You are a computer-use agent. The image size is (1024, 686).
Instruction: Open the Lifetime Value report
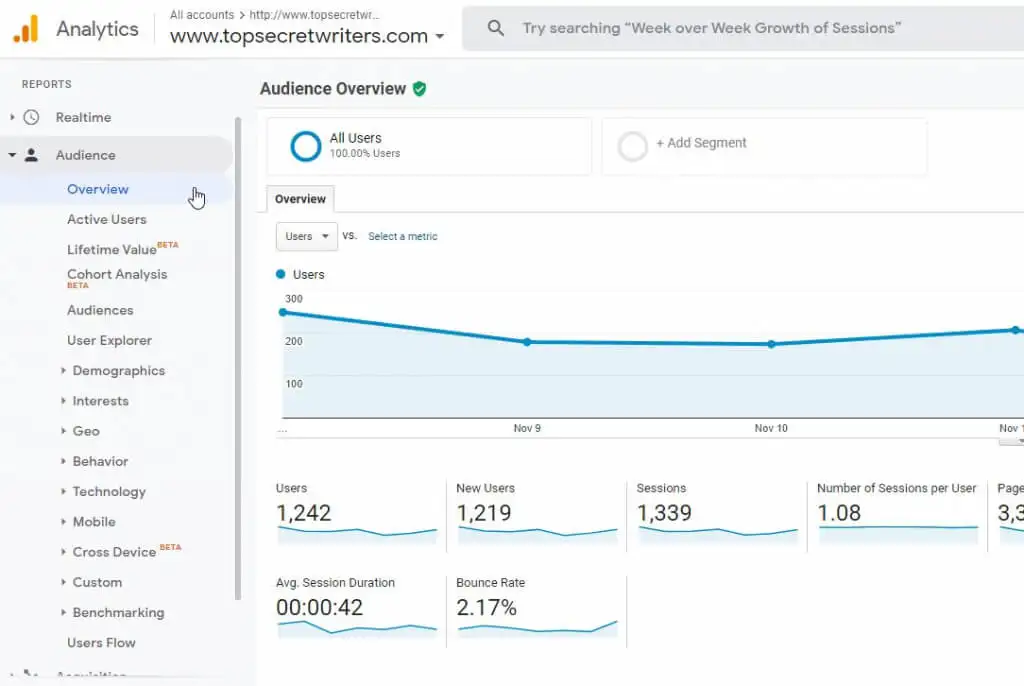(x=112, y=250)
